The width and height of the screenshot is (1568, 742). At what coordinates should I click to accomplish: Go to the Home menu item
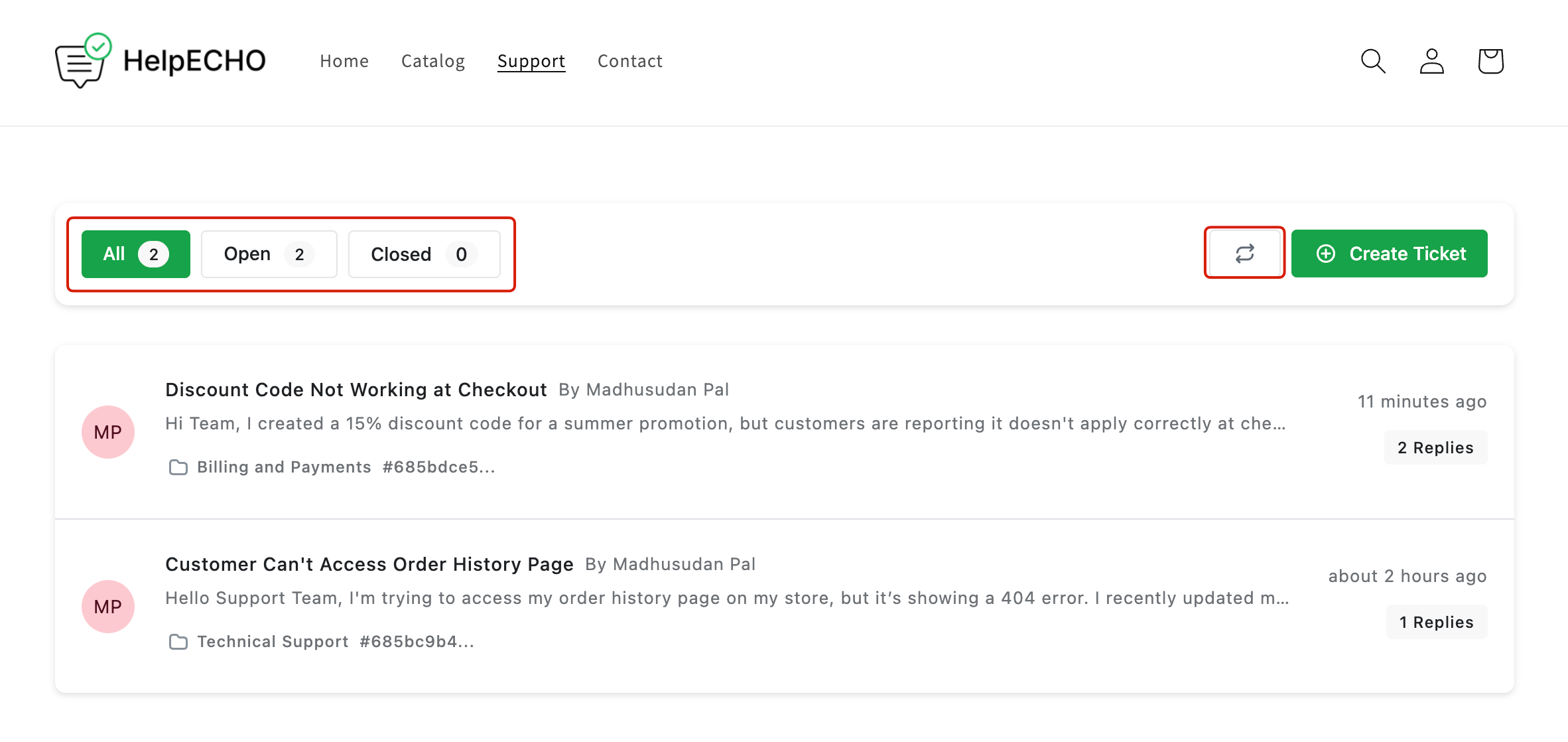(344, 61)
